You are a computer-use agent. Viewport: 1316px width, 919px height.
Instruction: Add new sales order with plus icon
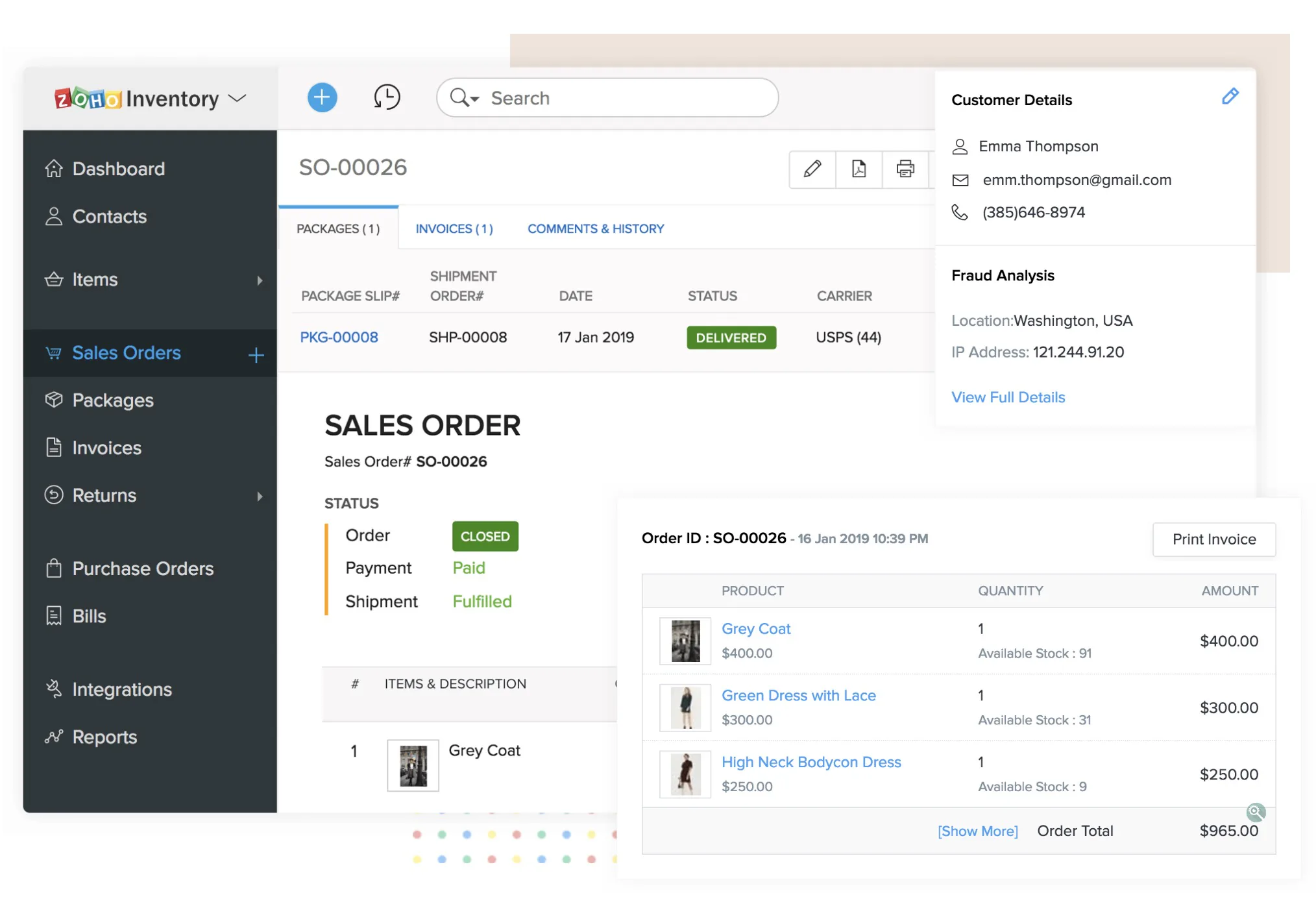pyautogui.click(x=256, y=354)
